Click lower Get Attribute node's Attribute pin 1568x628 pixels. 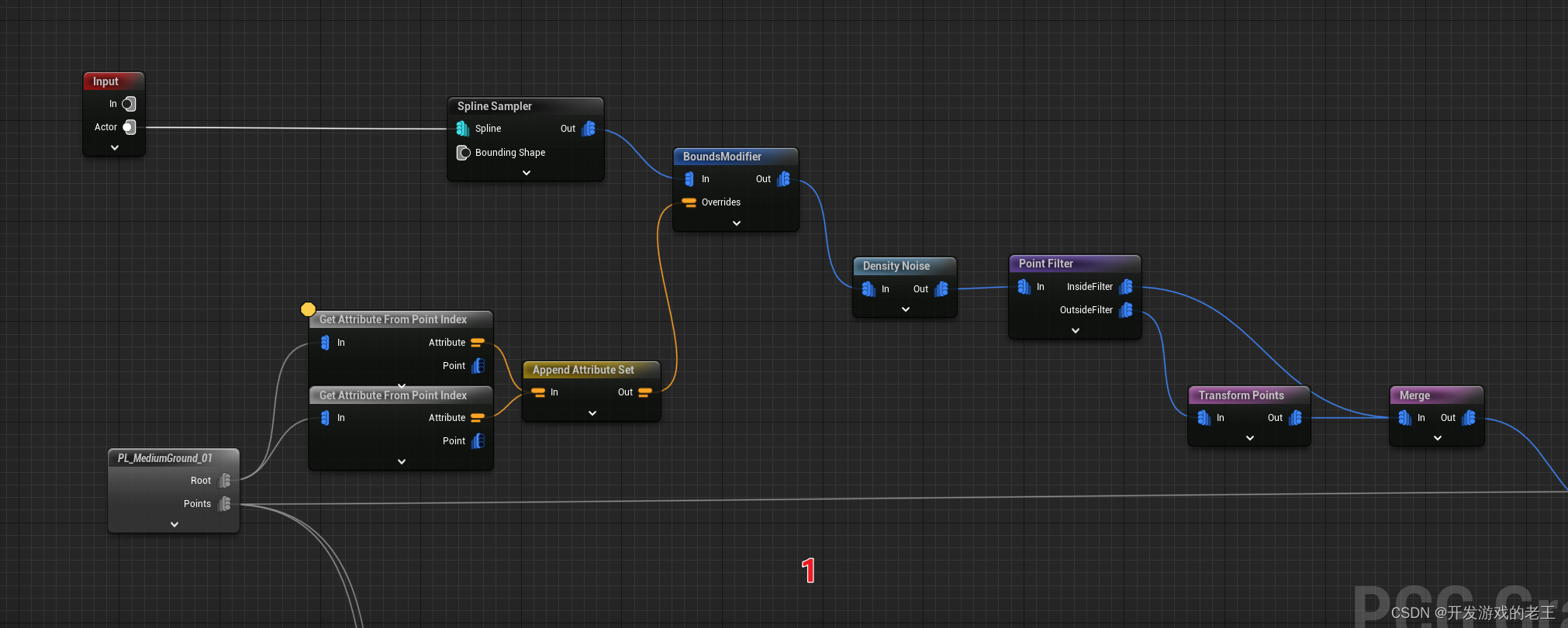(x=478, y=418)
